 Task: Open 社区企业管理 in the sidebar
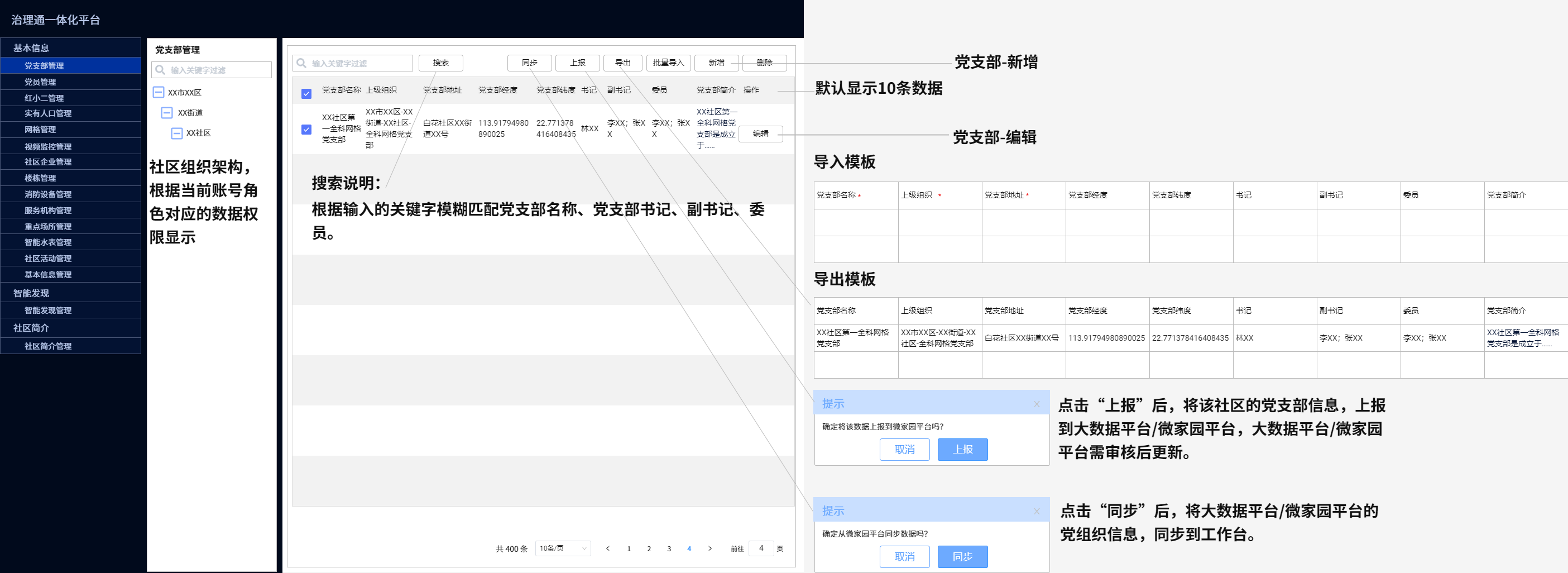[70, 162]
